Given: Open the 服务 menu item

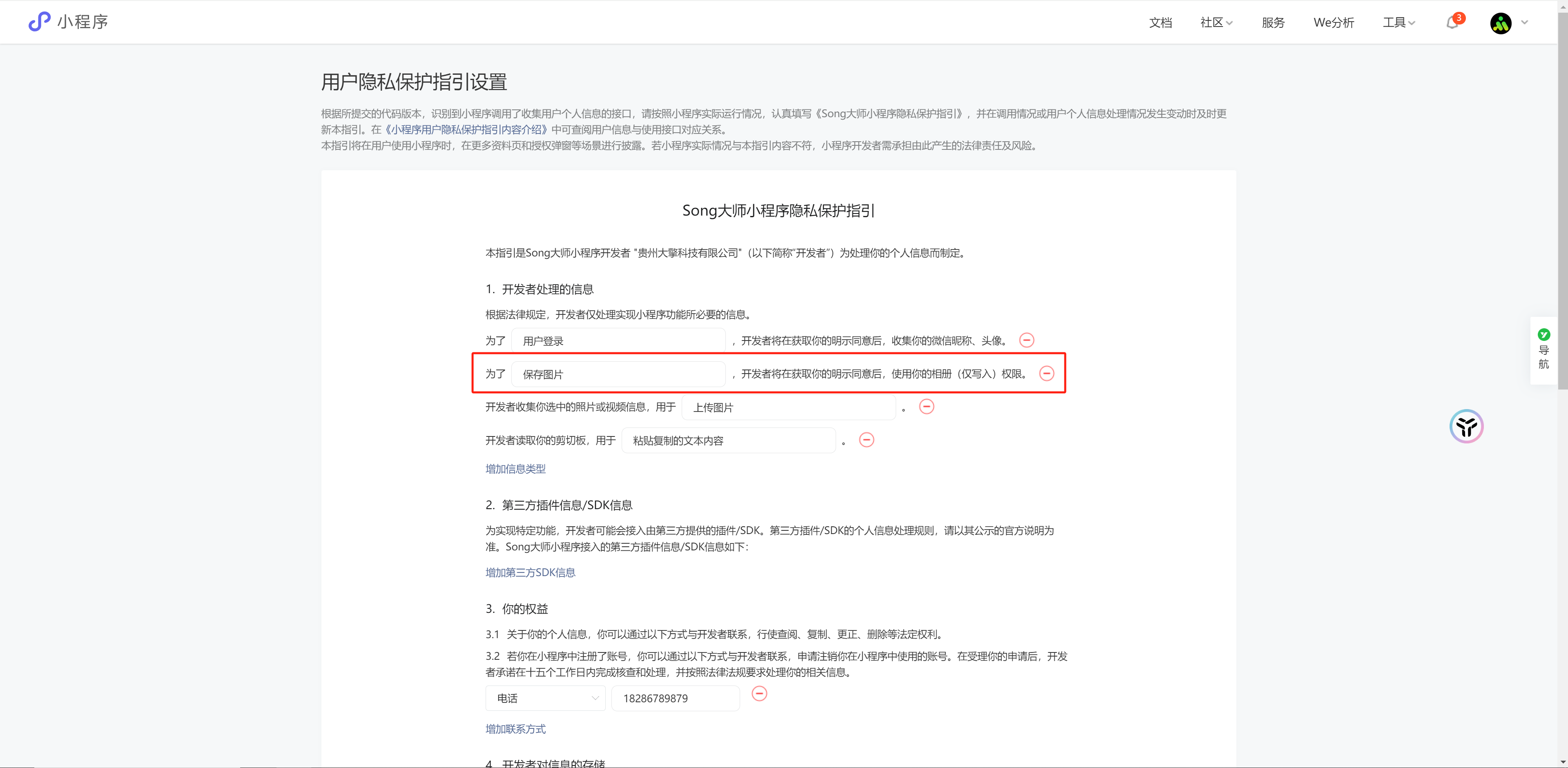Looking at the screenshot, I should click(x=1273, y=22).
